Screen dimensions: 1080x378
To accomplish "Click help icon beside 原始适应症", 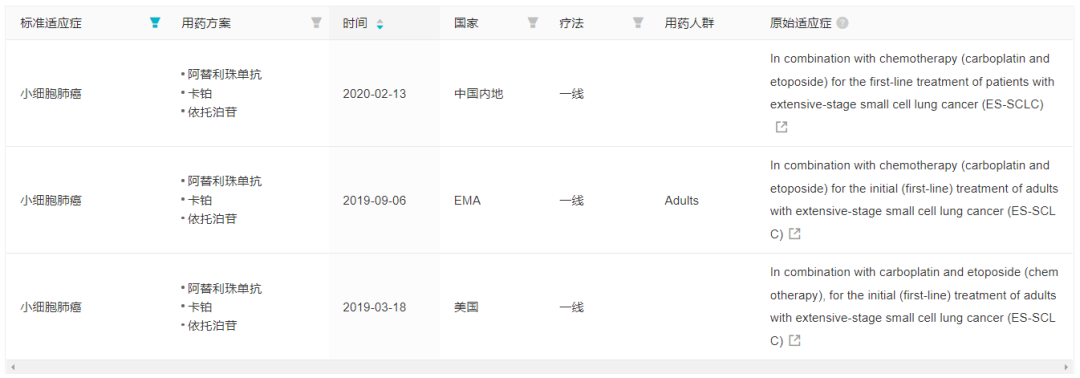I will point(842,23).
